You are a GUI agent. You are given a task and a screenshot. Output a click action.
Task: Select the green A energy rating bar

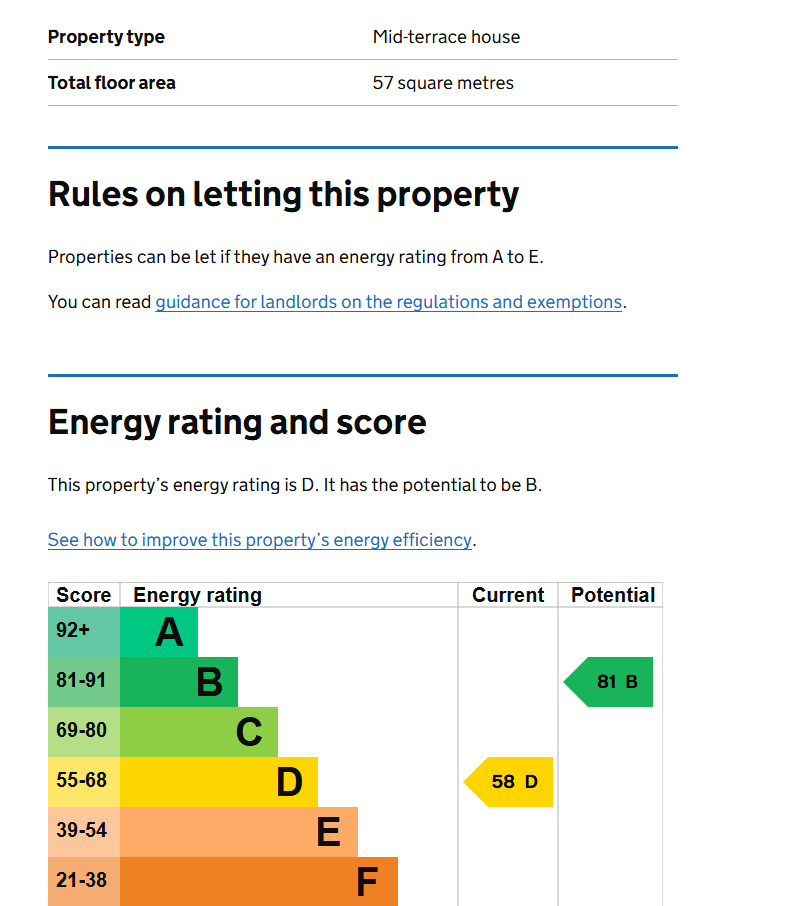tap(159, 632)
